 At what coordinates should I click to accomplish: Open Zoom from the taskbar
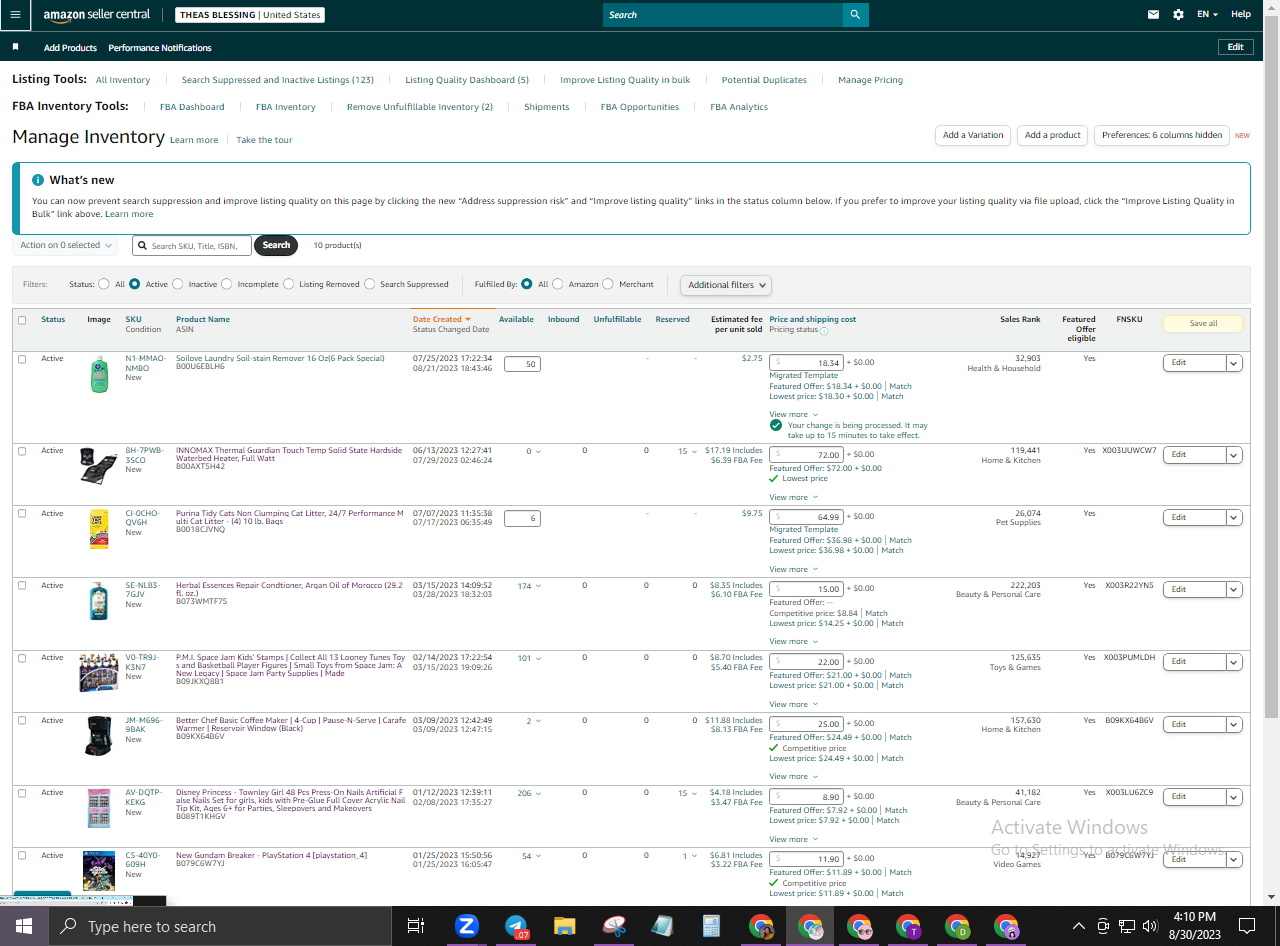(x=466, y=926)
